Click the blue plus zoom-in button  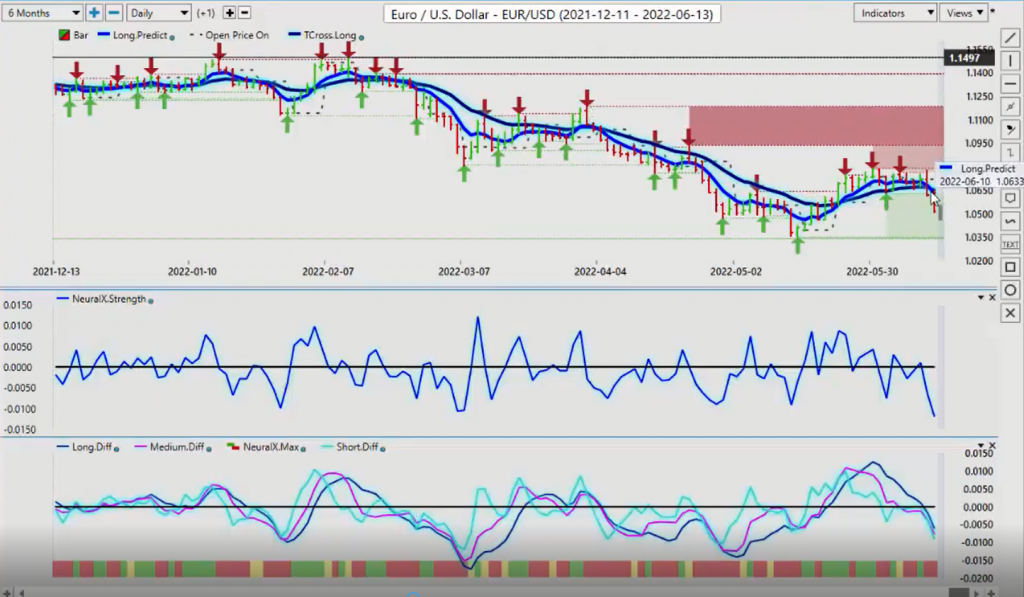click(x=94, y=12)
